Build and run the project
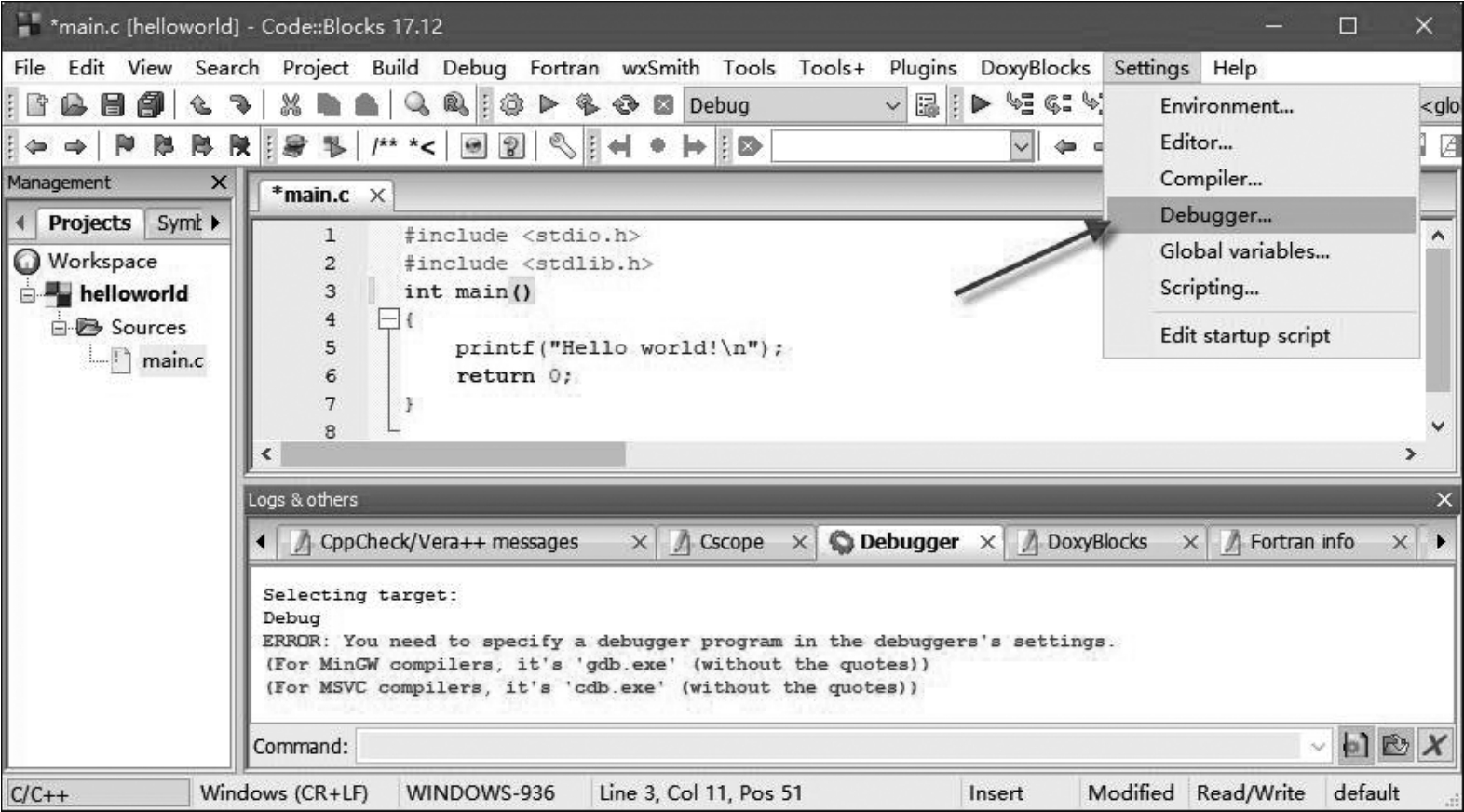The width and height of the screenshot is (1464, 812). (x=587, y=105)
